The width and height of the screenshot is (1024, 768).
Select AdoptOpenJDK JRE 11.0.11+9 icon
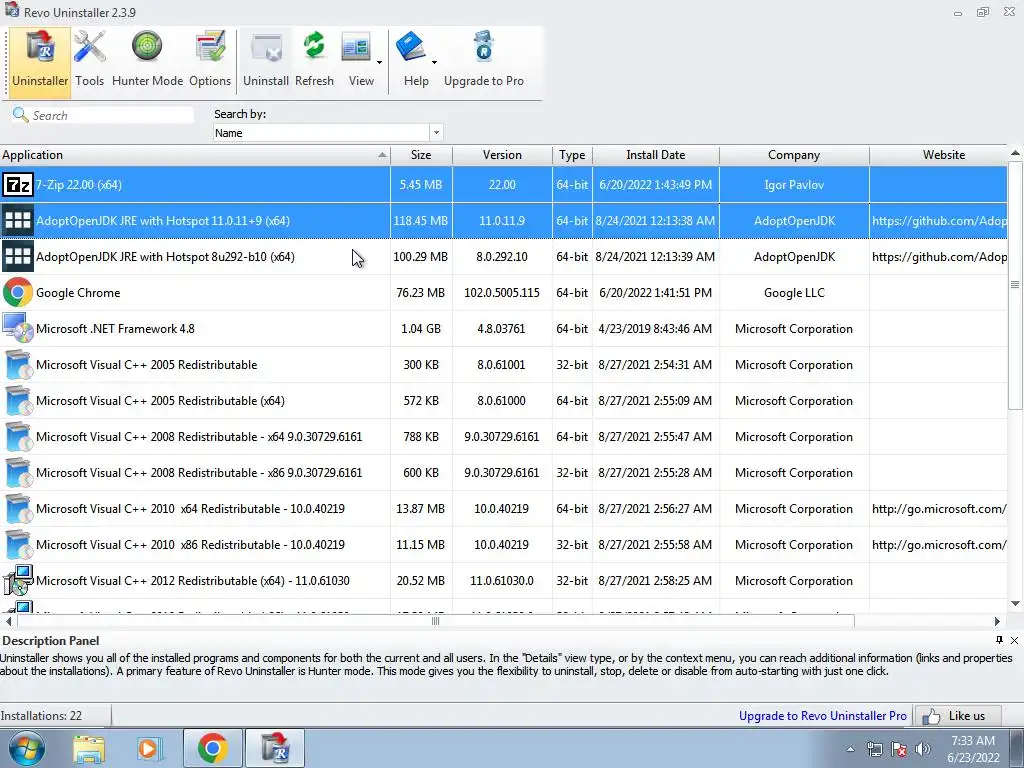click(x=18, y=221)
